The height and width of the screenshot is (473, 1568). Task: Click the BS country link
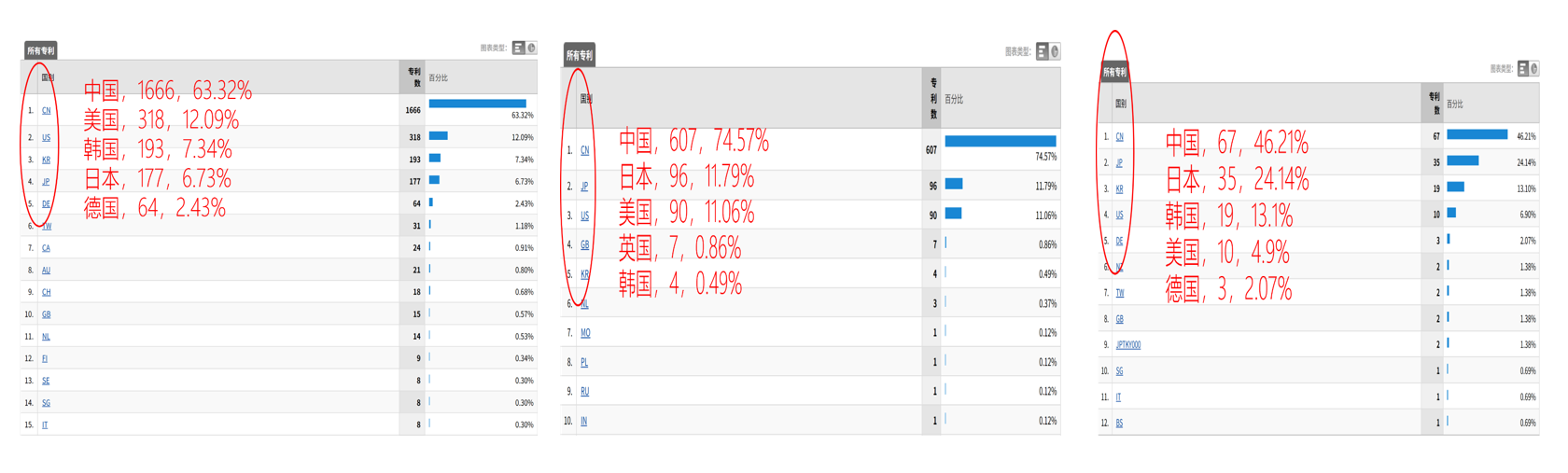coord(1119,424)
